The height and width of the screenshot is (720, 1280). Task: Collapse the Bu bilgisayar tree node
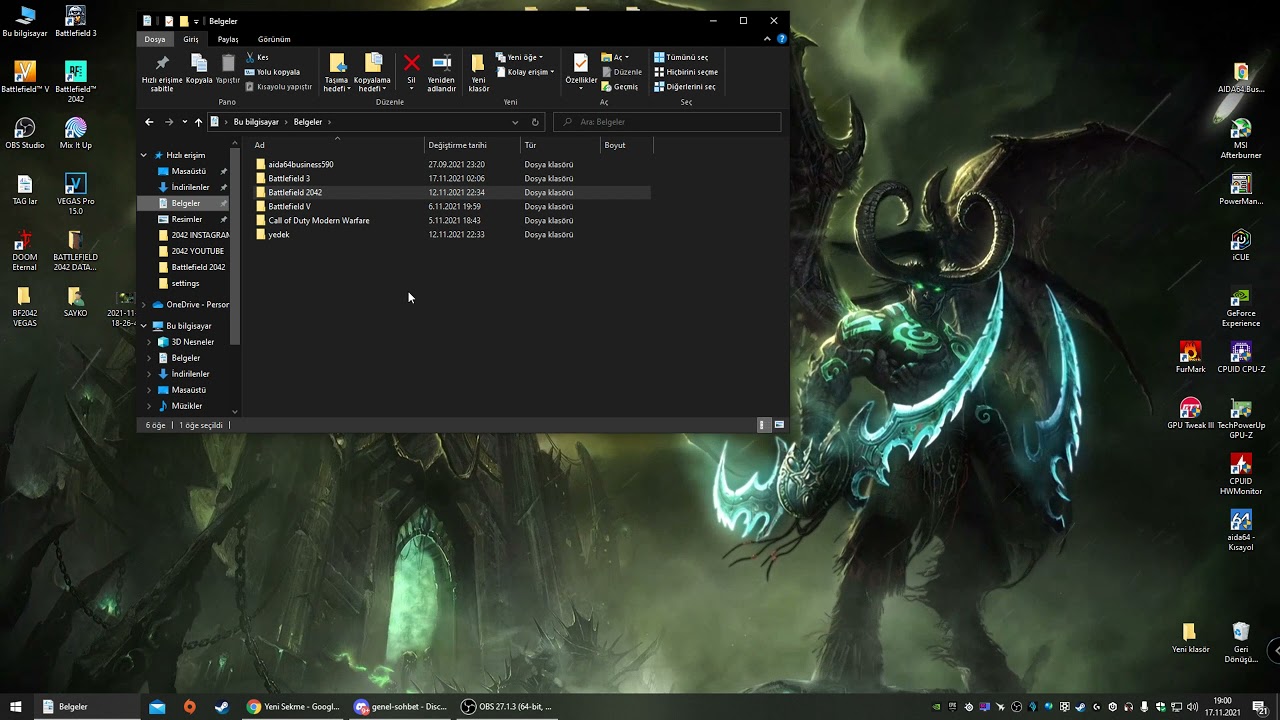pyautogui.click(x=144, y=326)
